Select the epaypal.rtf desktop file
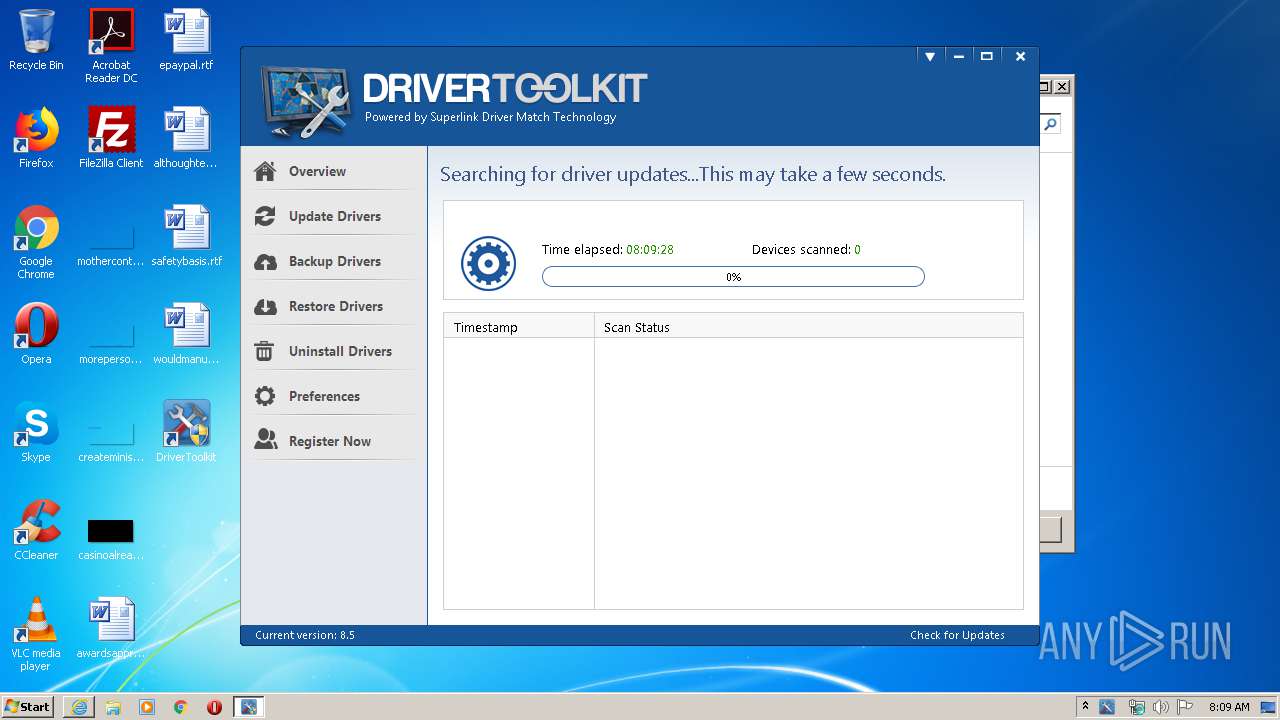 (x=187, y=40)
